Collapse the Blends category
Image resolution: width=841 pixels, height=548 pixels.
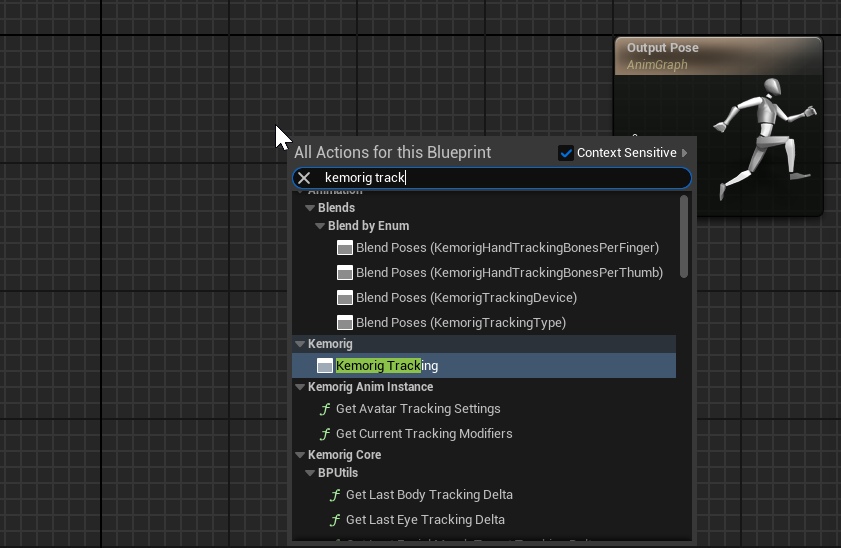pos(310,208)
